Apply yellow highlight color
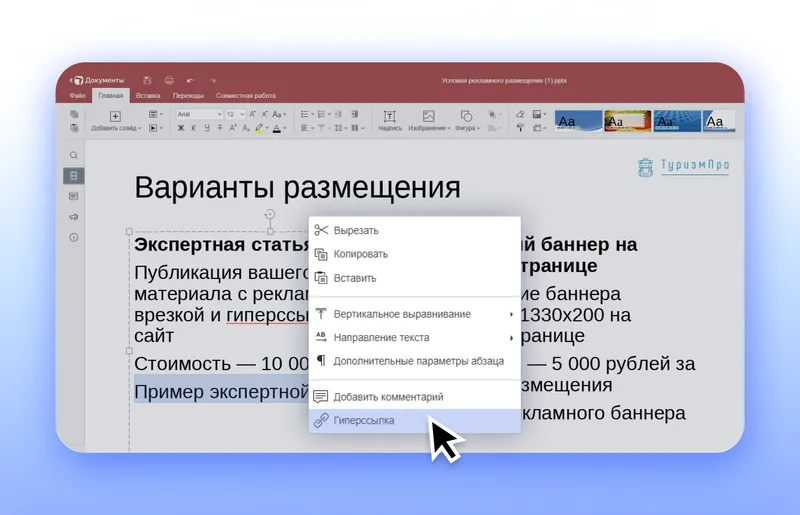 [x=259, y=129]
